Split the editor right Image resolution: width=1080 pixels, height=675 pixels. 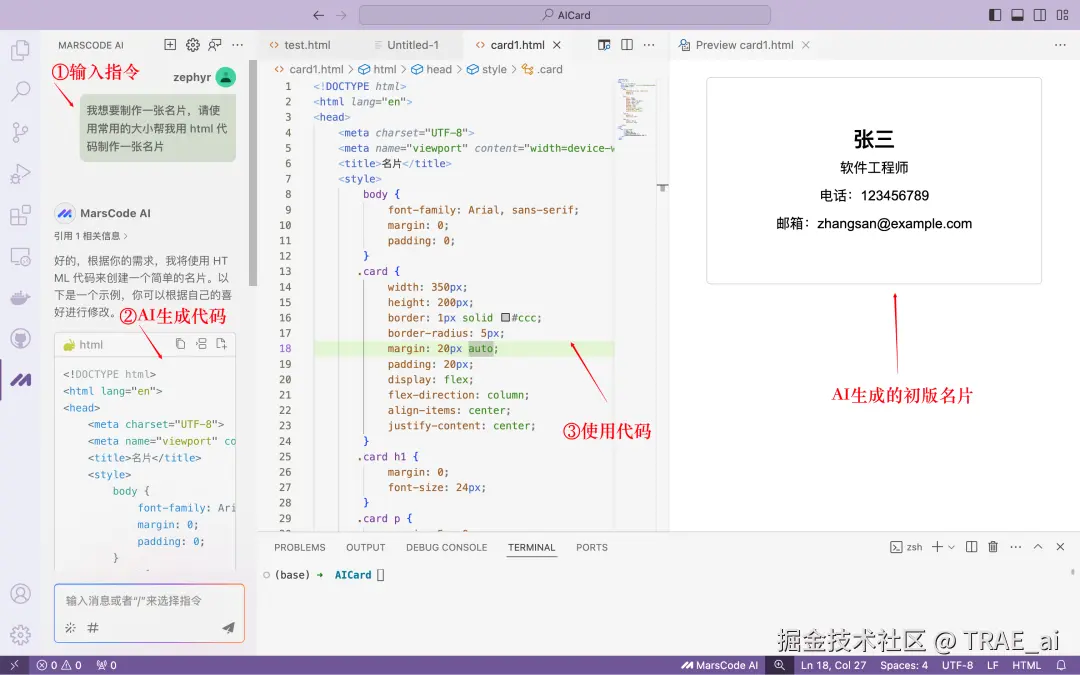[x=627, y=45]
